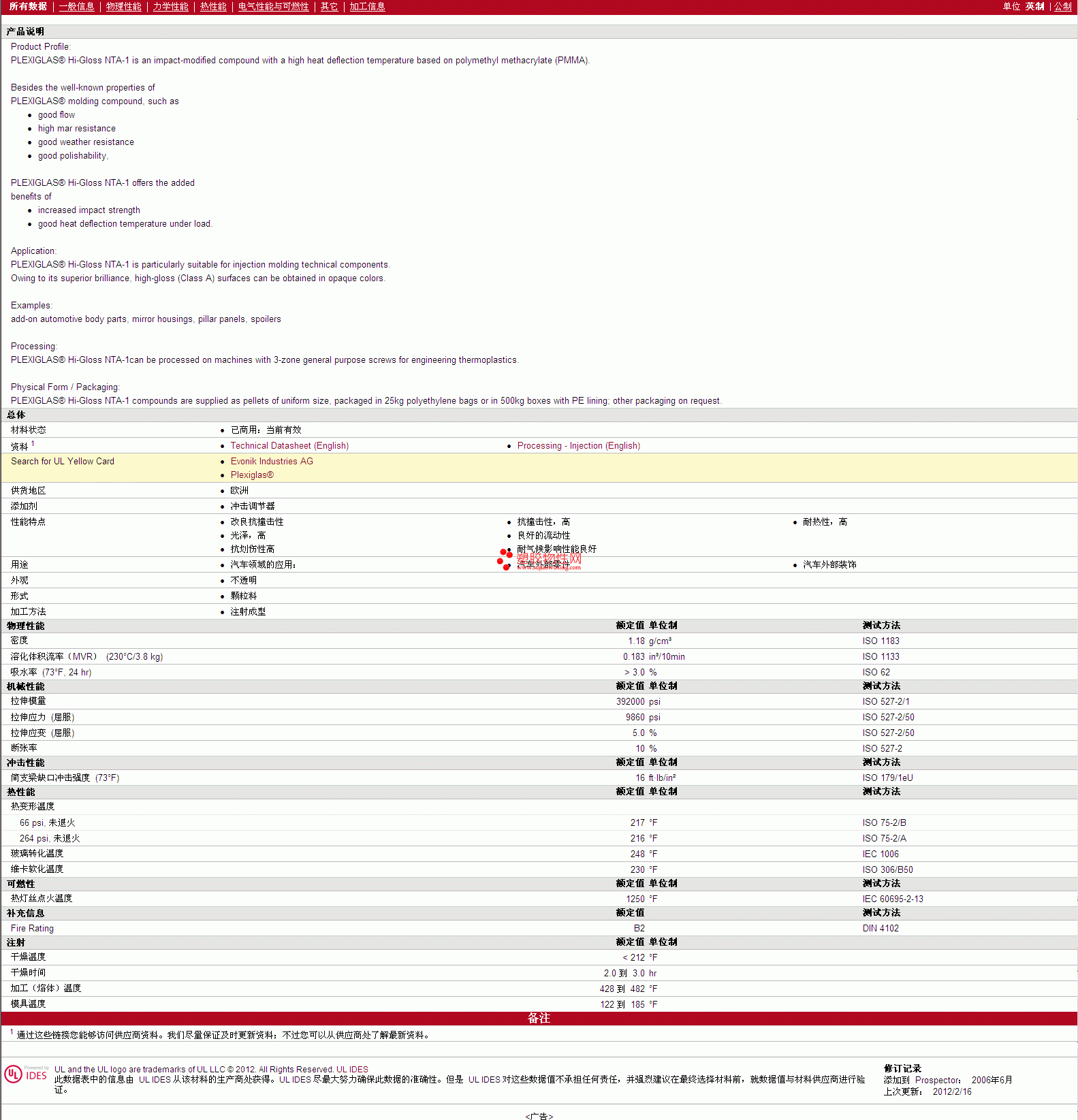Switch units to 公制
The image size is (1078, 1120).
click(1063, 6)
